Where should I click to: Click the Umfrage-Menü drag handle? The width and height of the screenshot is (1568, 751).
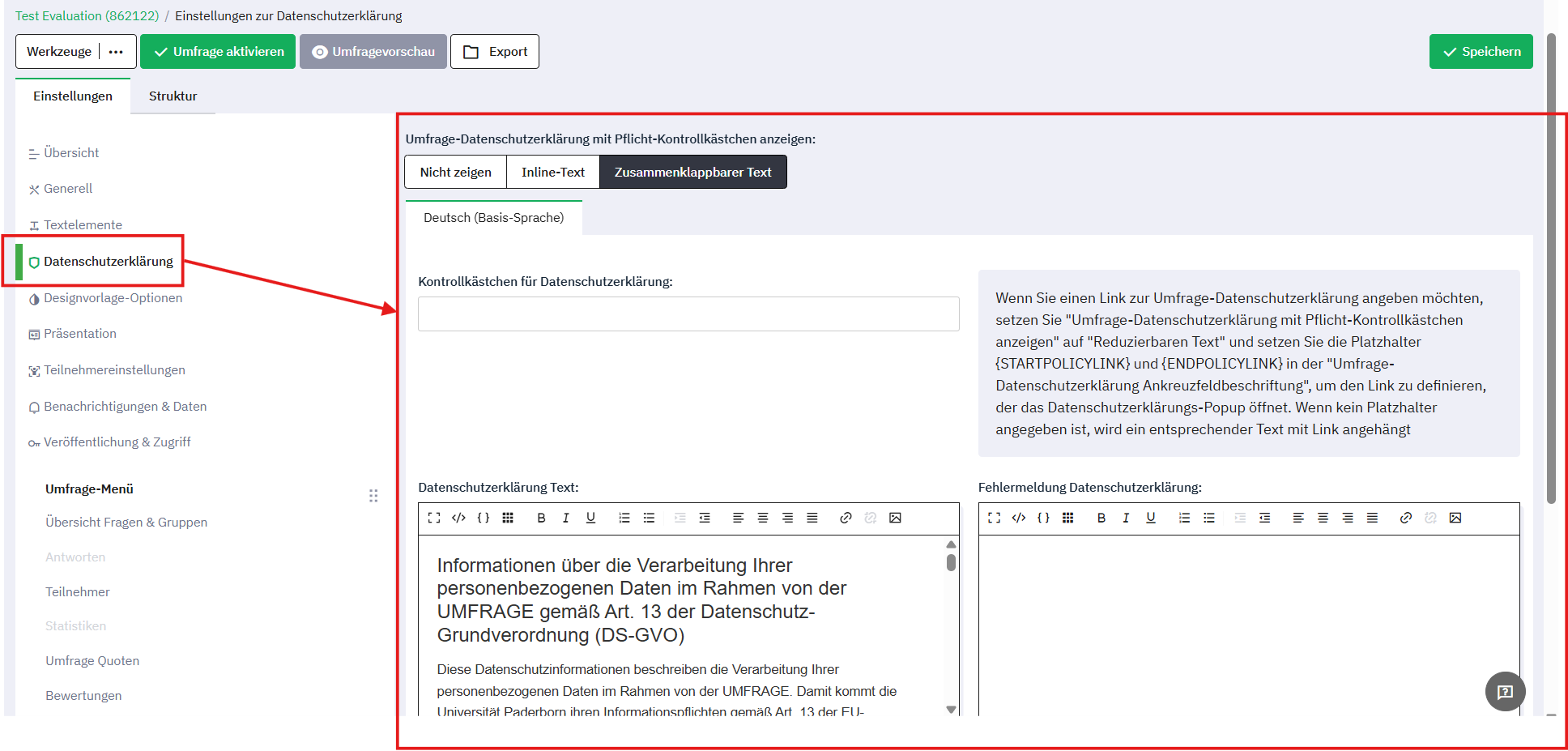pos(373,495)
